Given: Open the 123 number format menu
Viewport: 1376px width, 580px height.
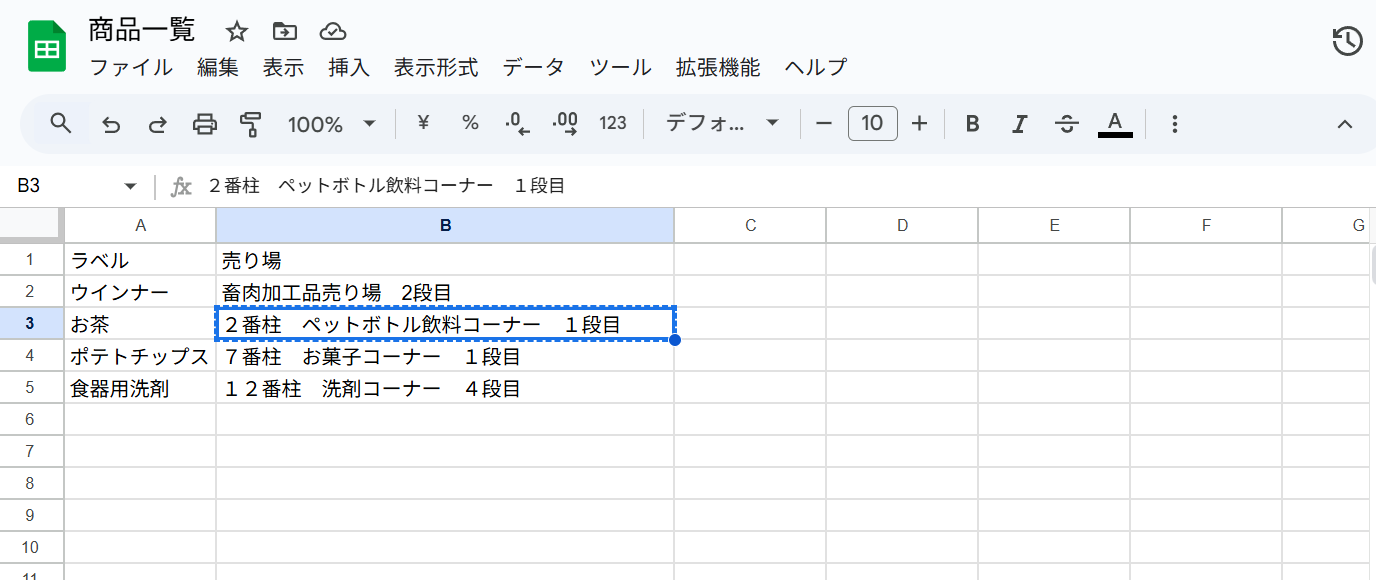Looking at the screenshot, I should (613, 123).
